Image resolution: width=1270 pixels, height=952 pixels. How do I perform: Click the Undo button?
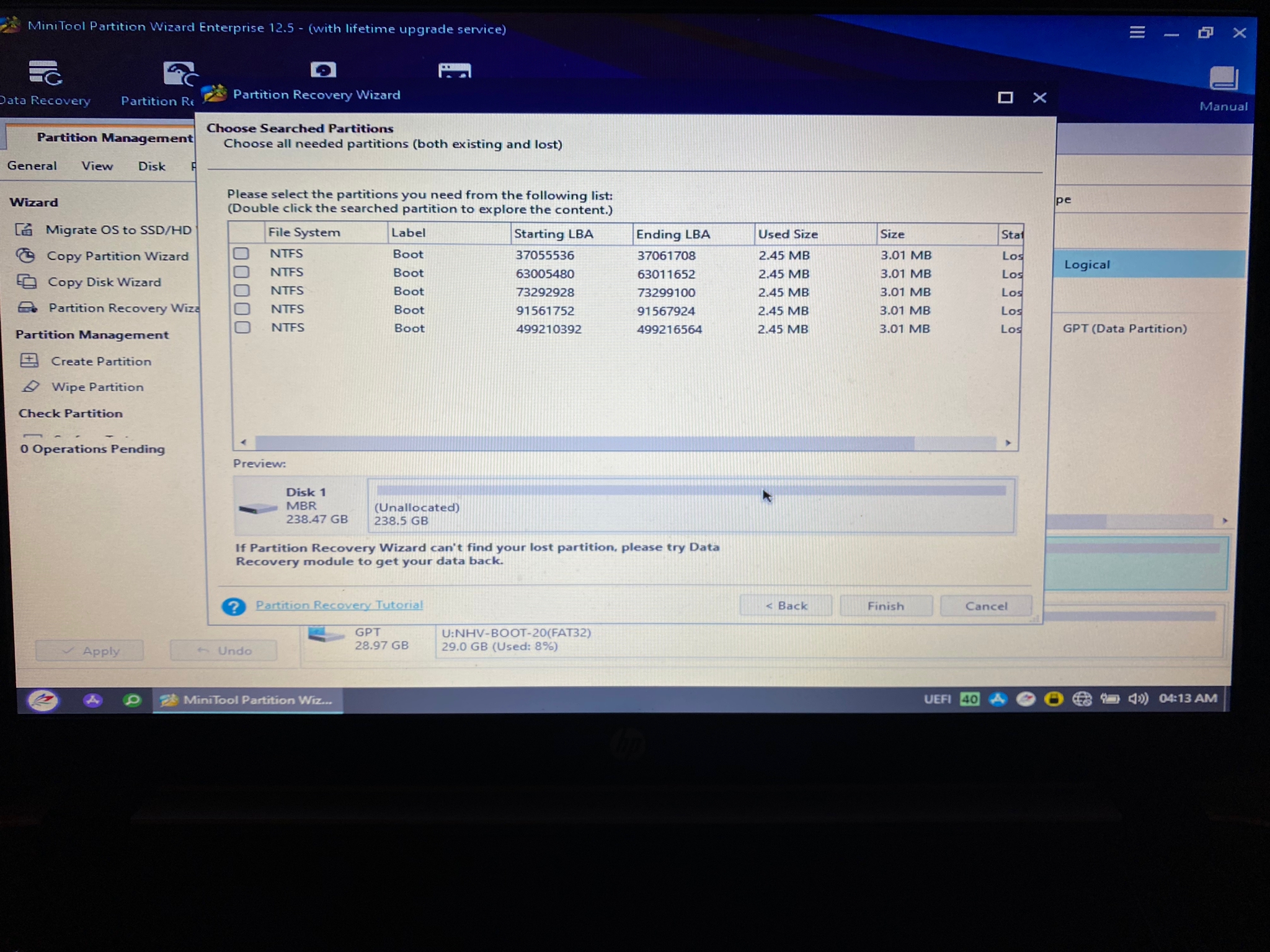pos(223,651)
